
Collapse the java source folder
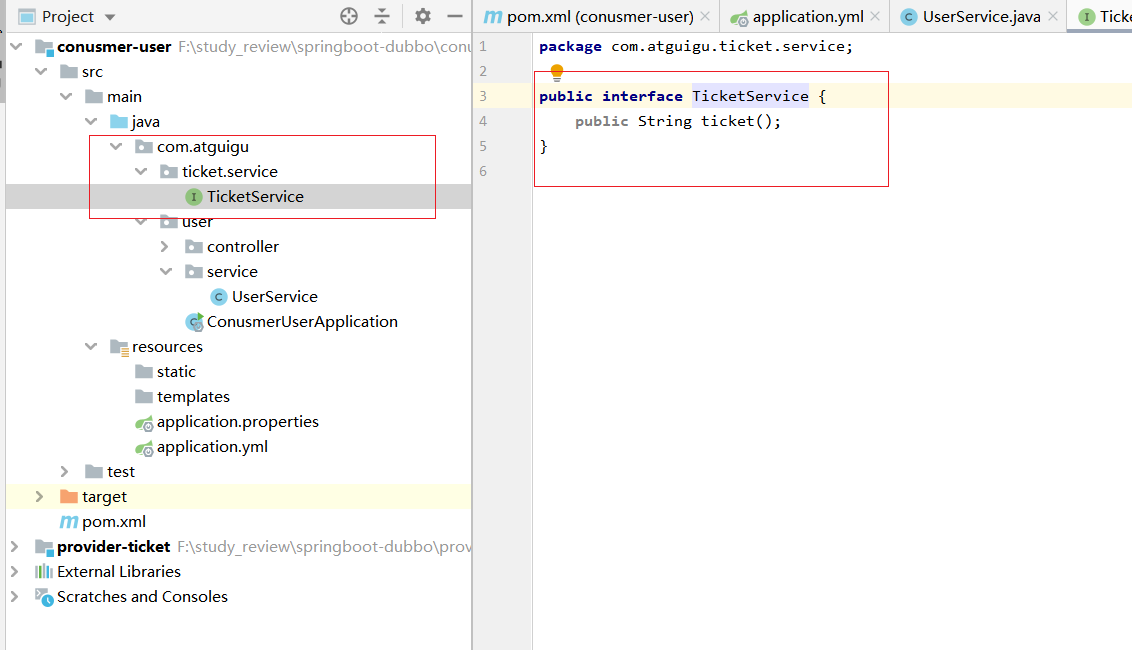tap(91, 121)
